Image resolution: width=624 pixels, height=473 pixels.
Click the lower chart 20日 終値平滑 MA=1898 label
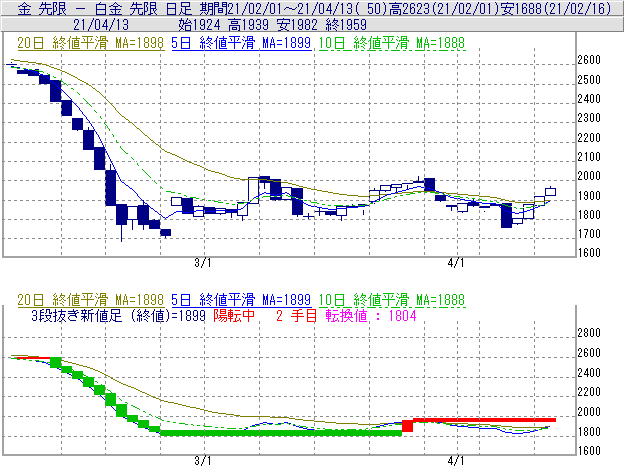coord(91,300)
